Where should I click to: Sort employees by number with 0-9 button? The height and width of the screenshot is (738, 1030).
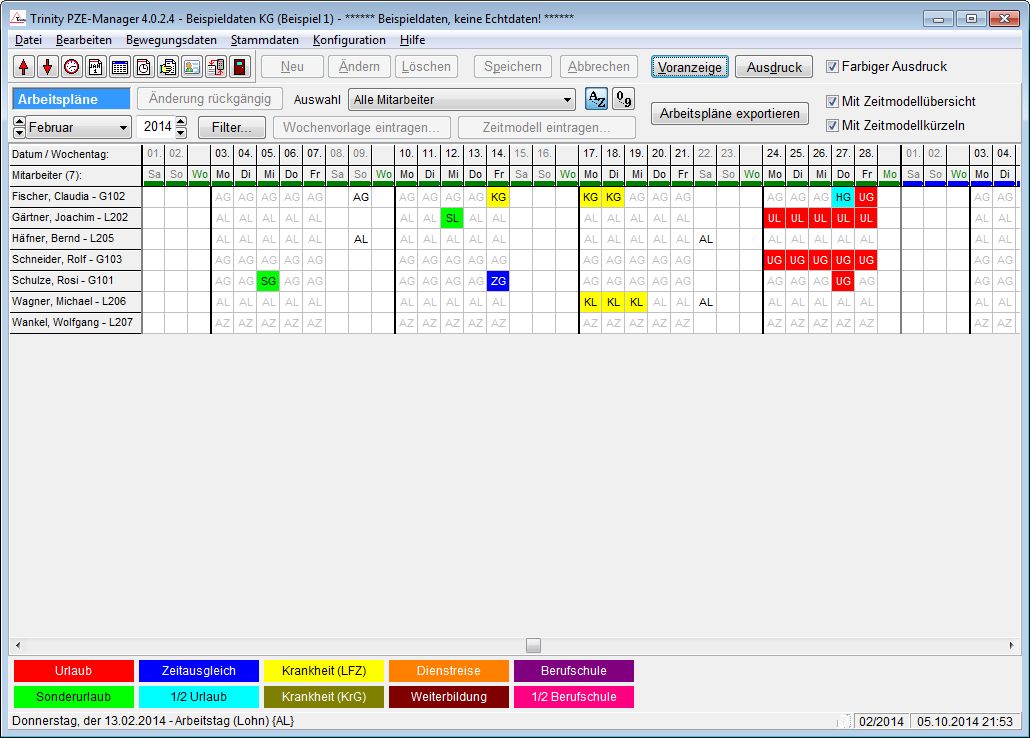(x=623, y=99)
